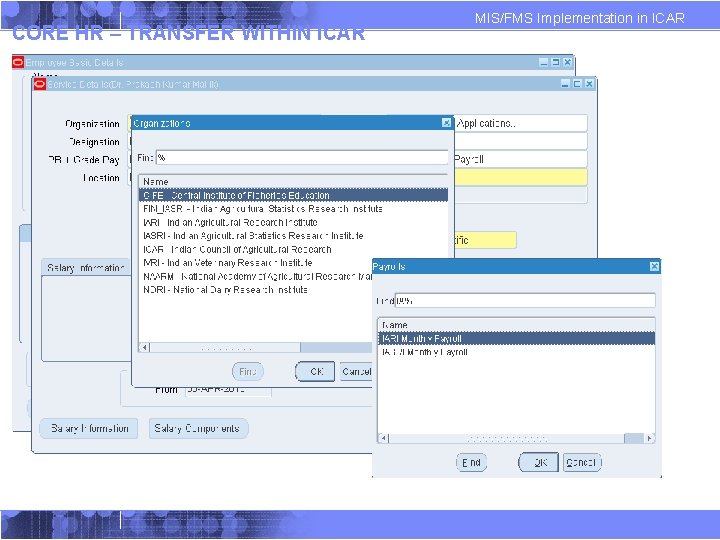Click the Name column header in Organizations

click(x=293, y=181)
